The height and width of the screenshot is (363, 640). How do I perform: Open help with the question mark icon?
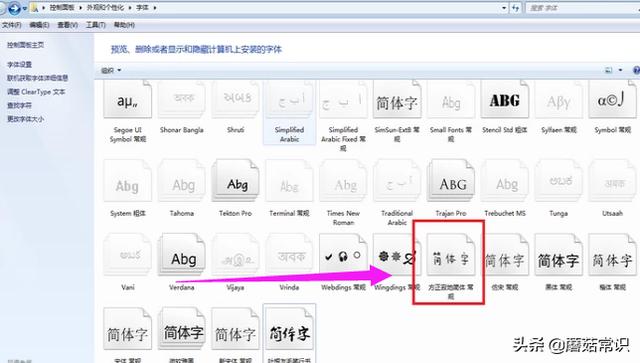[636, 70]
